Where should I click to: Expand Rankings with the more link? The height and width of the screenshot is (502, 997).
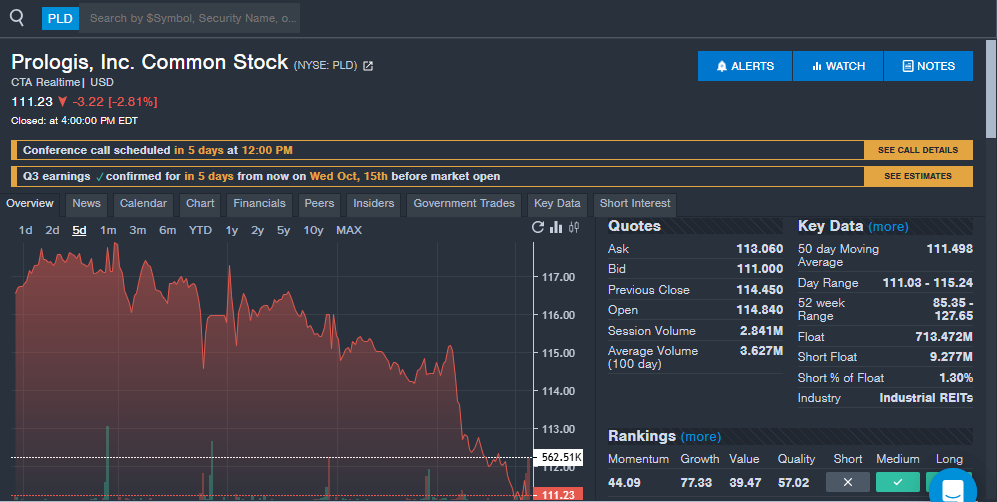(700, 437)
